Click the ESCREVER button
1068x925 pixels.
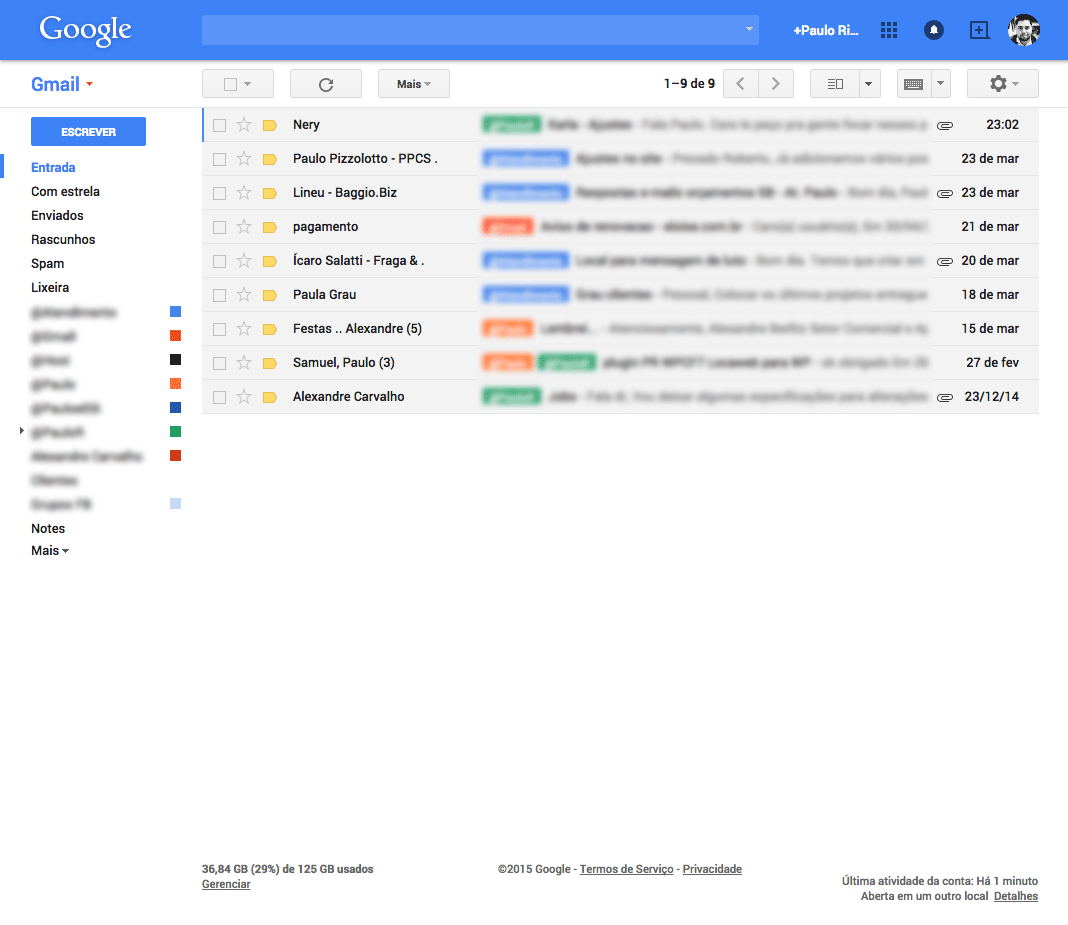[88, 131]
